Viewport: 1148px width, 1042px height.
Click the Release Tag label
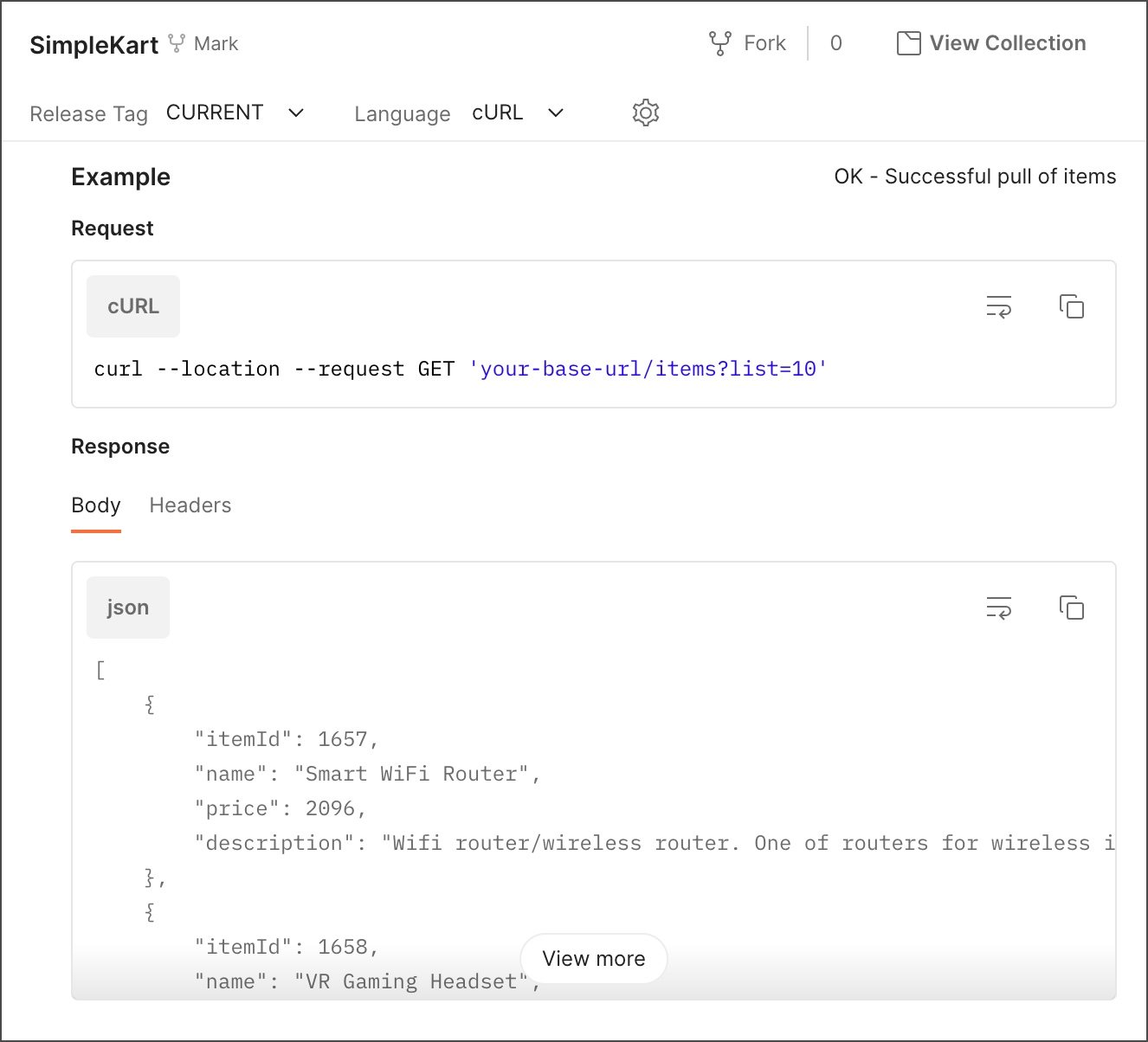(88, 114)
